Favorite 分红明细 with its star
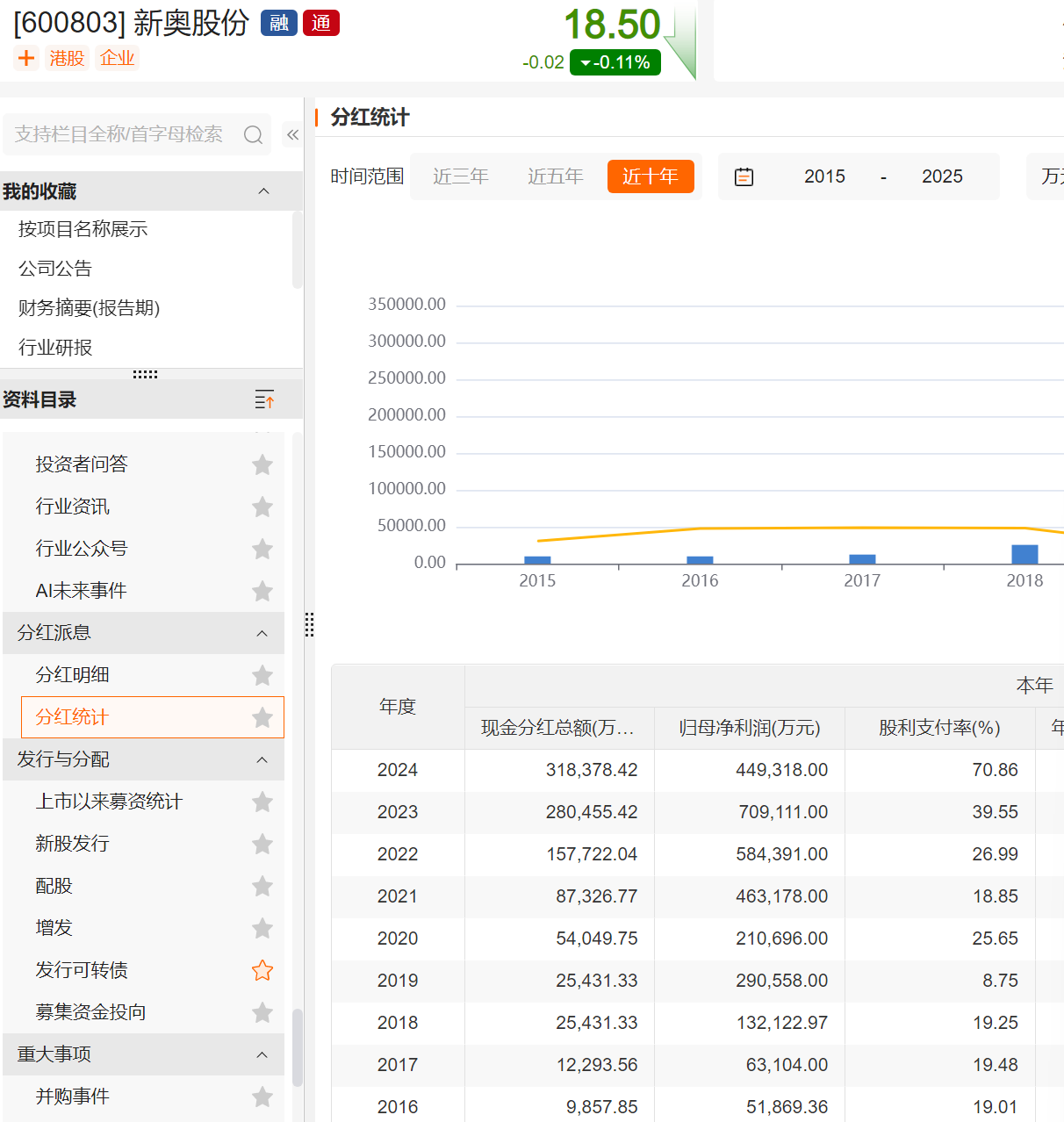This screenshot has height=1122, width=1064. pyautogui.click(x=262, y=675)
